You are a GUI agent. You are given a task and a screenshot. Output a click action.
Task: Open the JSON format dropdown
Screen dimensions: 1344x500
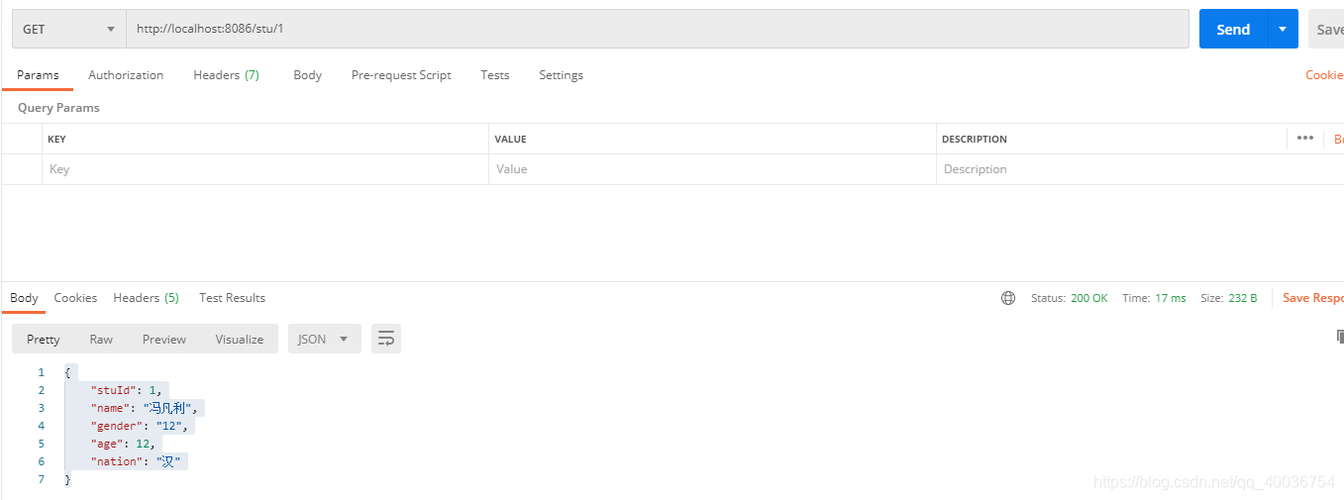324,339
